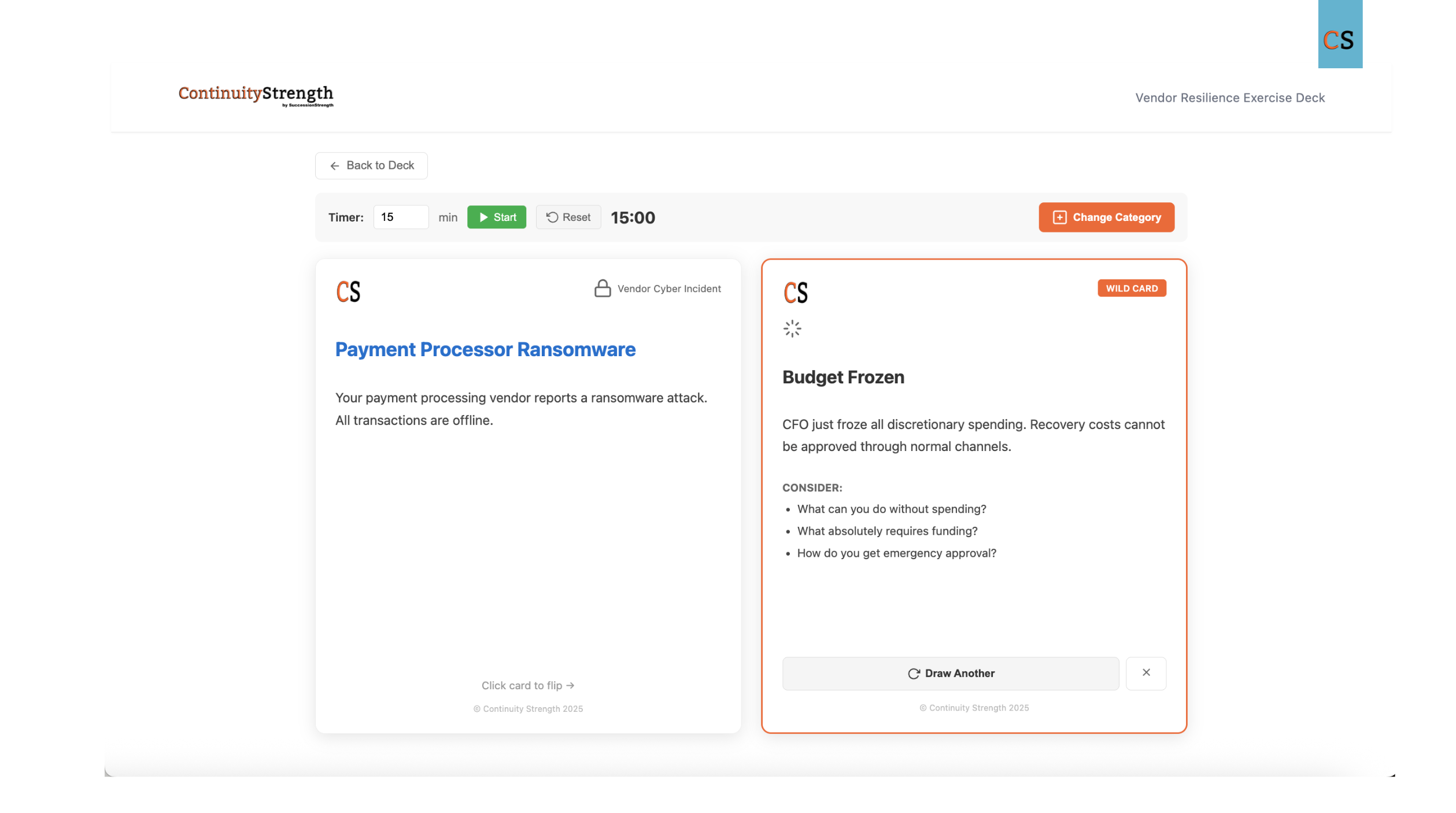The height and width of the screenshot is (813, 1456).
Task: Reset the timer
Action: [568, 217]
